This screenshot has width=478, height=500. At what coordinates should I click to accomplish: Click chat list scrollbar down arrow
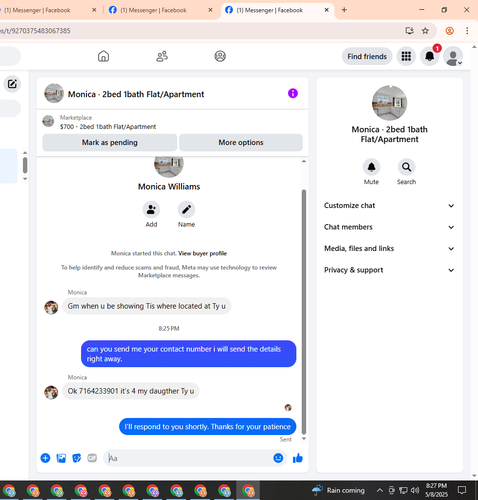25,179
